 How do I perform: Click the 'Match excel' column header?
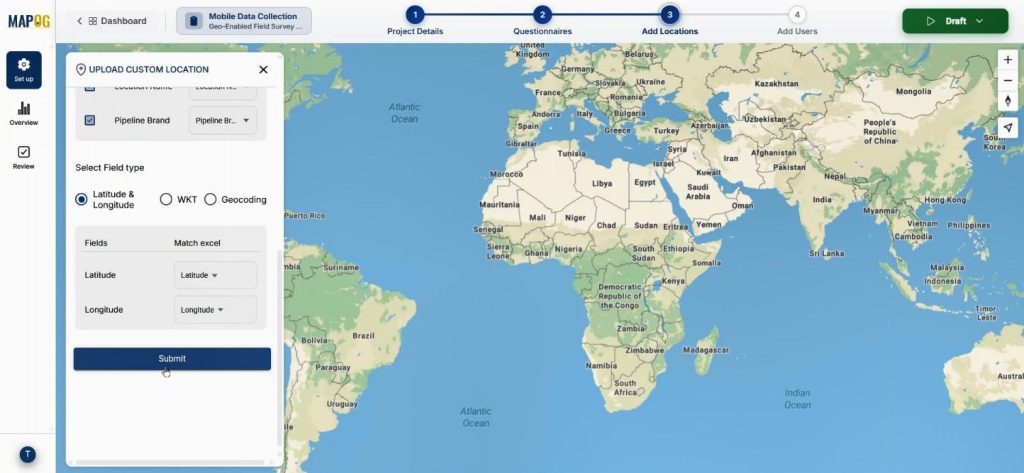197,243
